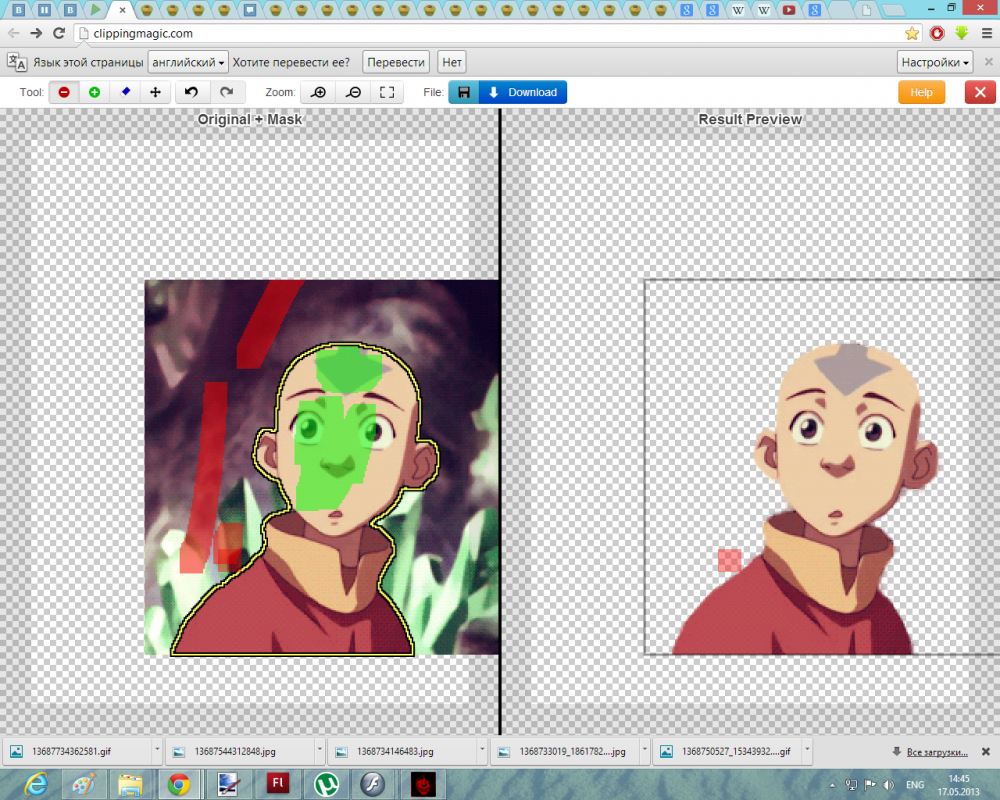Undo the last mark
Image resolution: width=1000 pixels, height=800 pixels.
click(191, 92)
